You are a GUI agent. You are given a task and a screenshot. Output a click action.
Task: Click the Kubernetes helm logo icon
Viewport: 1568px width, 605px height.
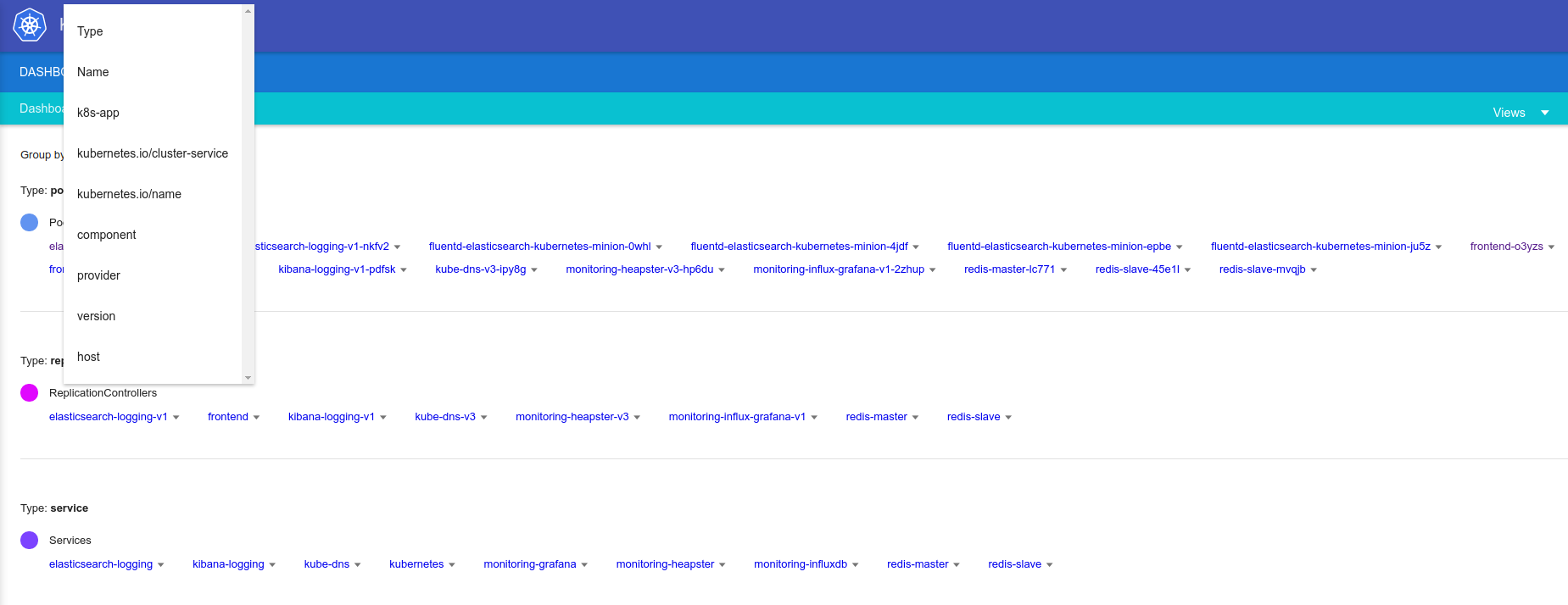[30, 25]
